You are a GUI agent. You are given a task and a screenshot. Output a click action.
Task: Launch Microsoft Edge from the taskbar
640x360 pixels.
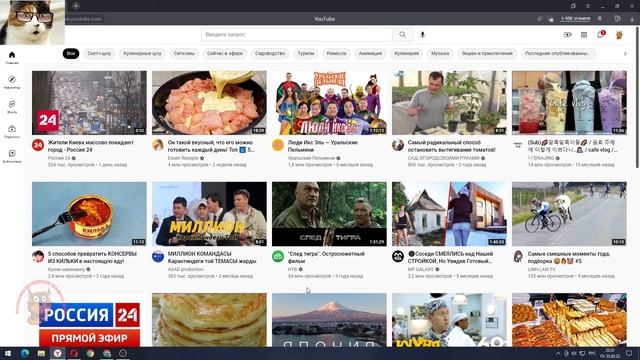click(x=24, y=353)
